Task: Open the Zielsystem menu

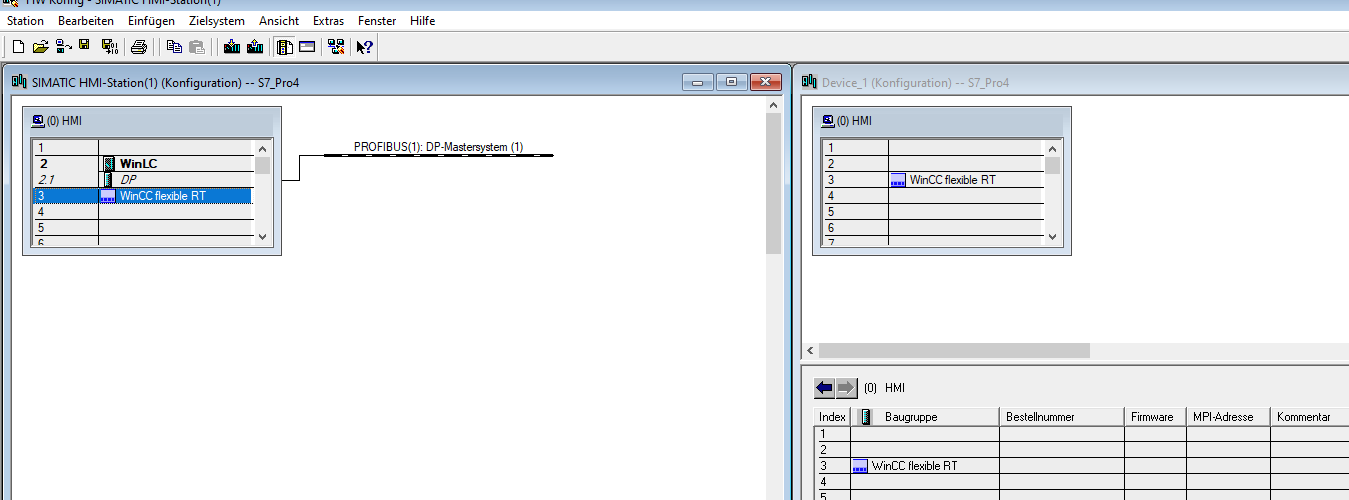Action: point(217,20)
